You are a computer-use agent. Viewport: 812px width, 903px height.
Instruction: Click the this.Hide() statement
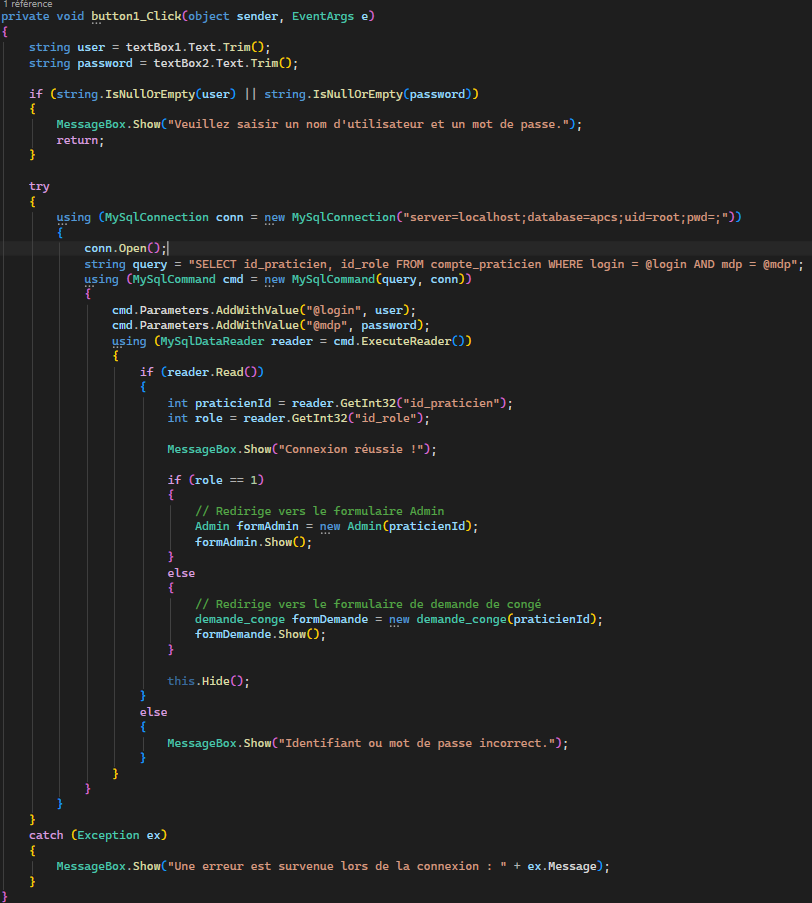point(207,681)
